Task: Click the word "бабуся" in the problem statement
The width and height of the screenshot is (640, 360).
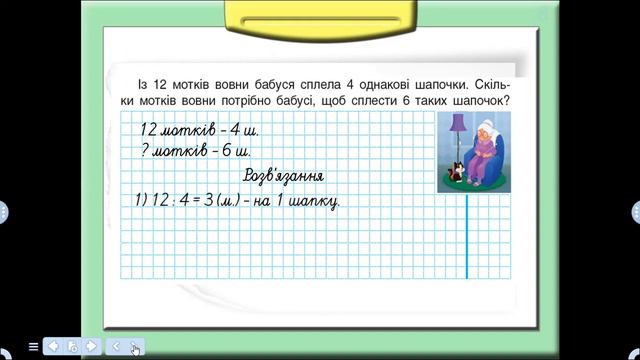Action: coord(274,85)
